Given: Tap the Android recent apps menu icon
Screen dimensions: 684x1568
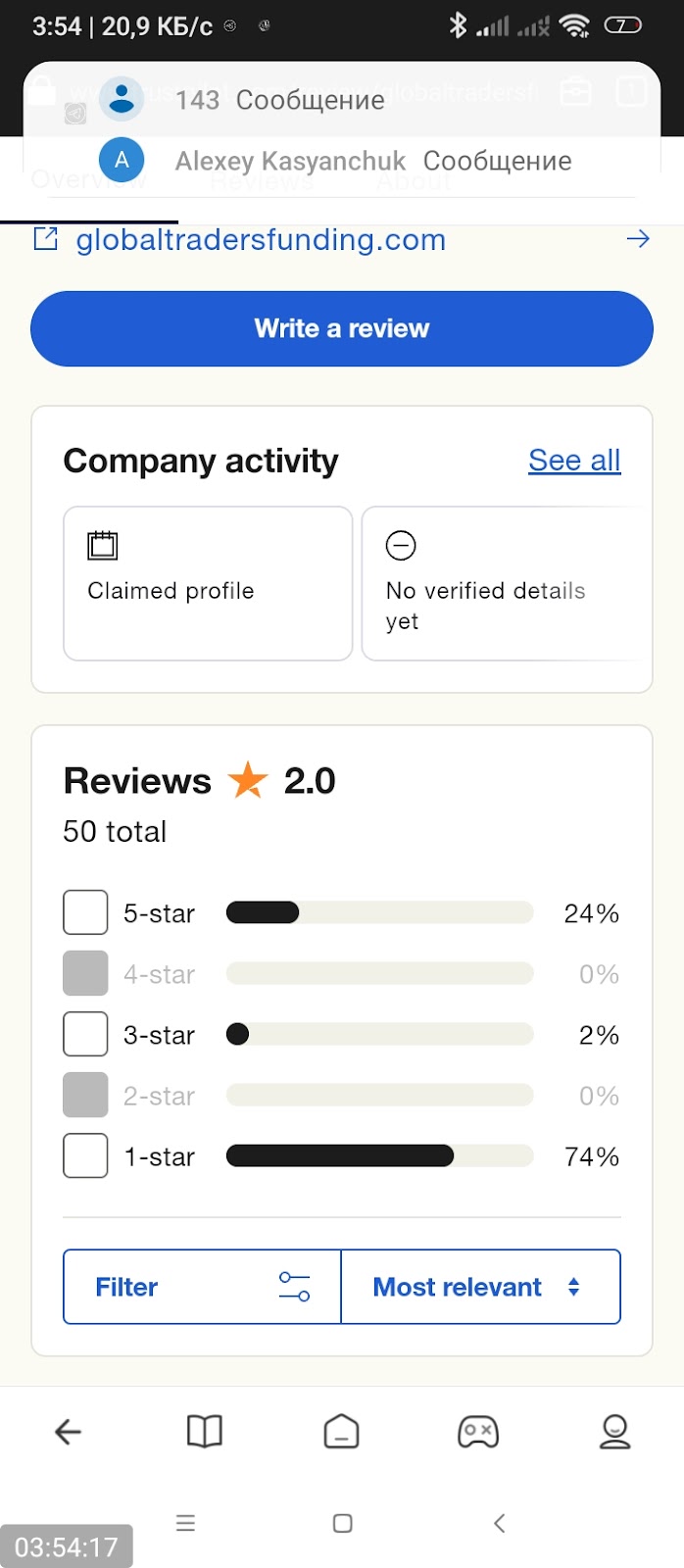Looking at the screenshot, I should 185,1523.
